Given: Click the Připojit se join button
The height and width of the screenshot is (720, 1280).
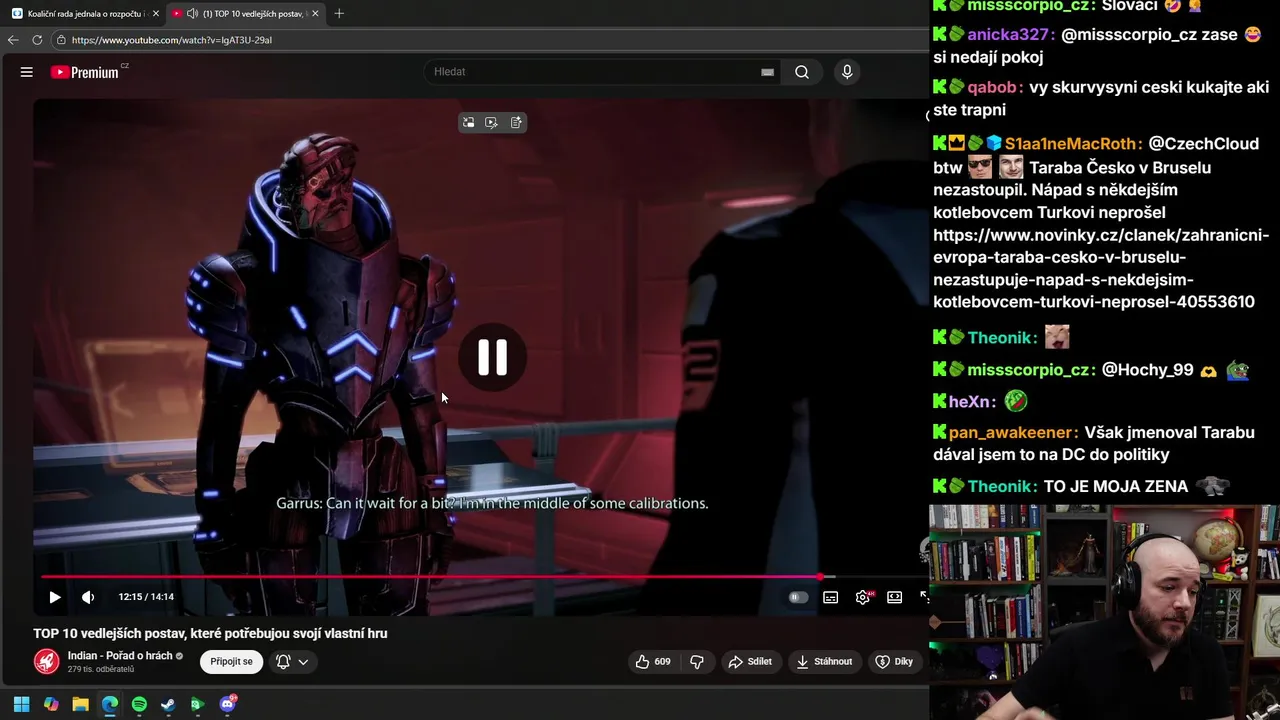Looking at the screenshot, I should (x=232, y=661).
